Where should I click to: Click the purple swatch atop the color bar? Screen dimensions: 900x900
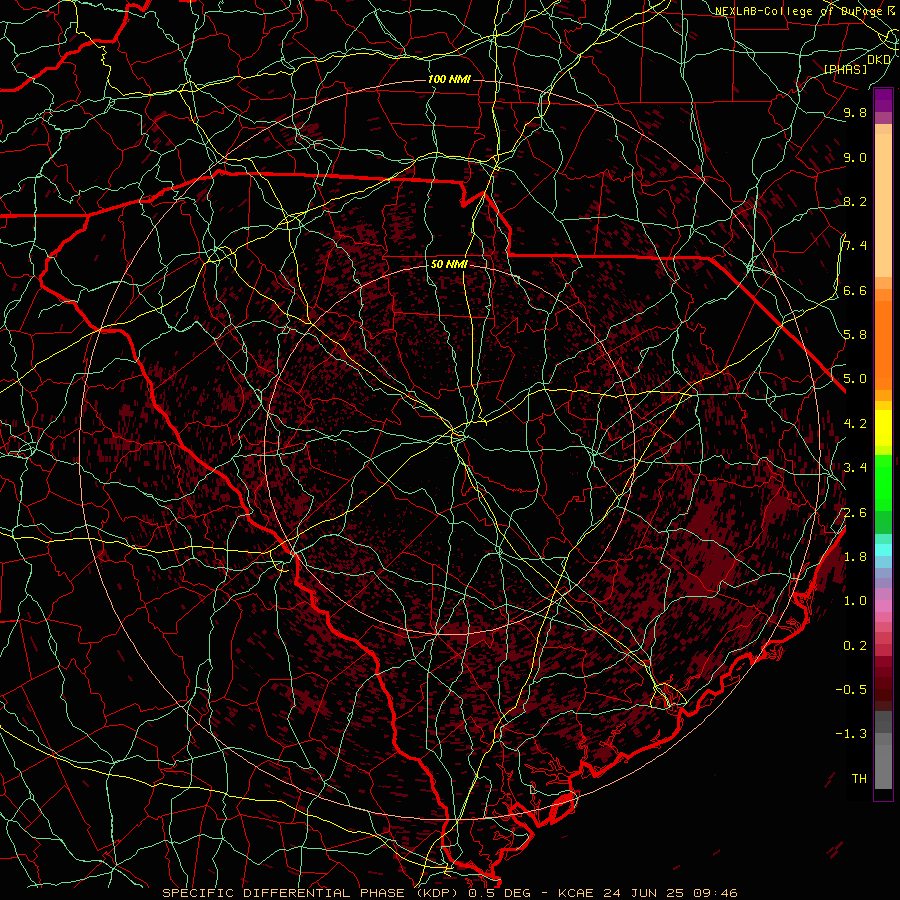click(883, 100)
